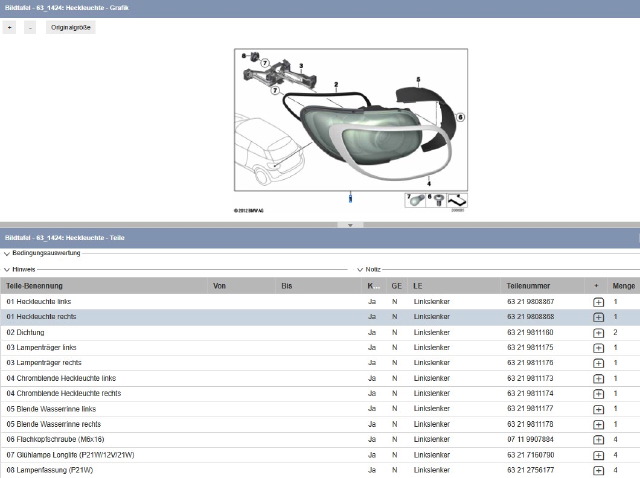
Task: Click circled callout 6 in the diagram
Action: pyautogui.click(x=460, y=118)
